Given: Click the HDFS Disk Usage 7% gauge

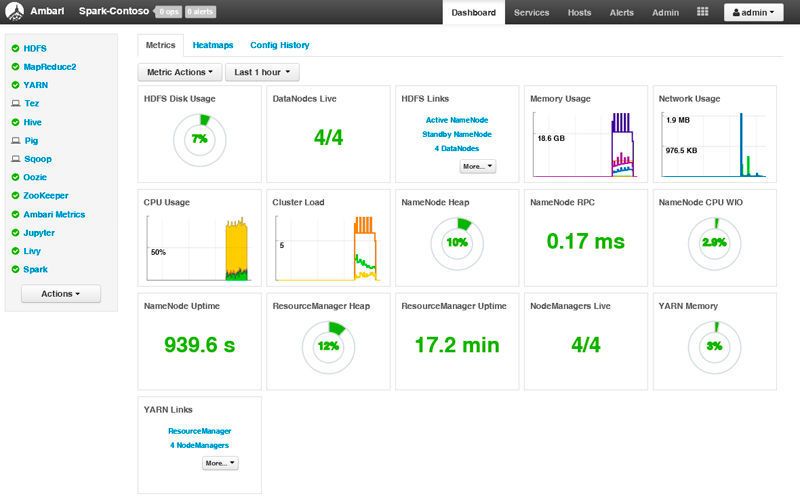Looking at the screenshot, I should pos(199,139).
